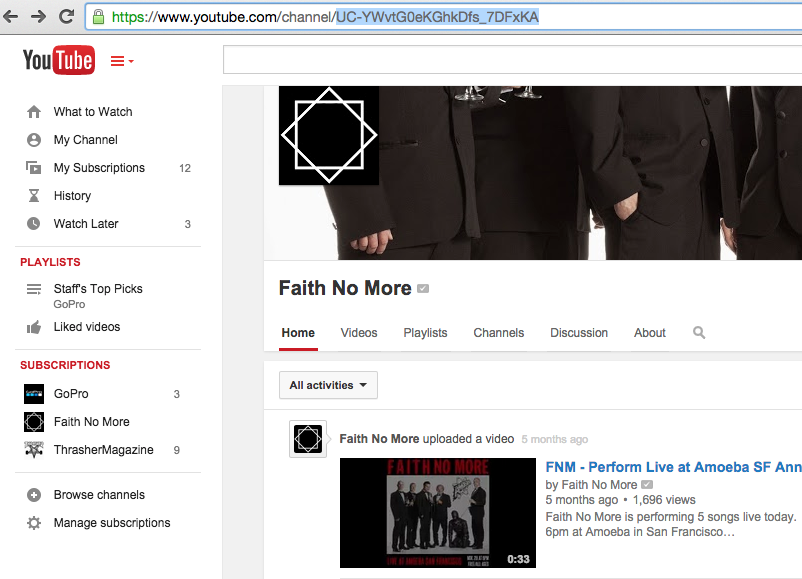Click the ThrasherMagazine unread count 9

coord(176,450)
